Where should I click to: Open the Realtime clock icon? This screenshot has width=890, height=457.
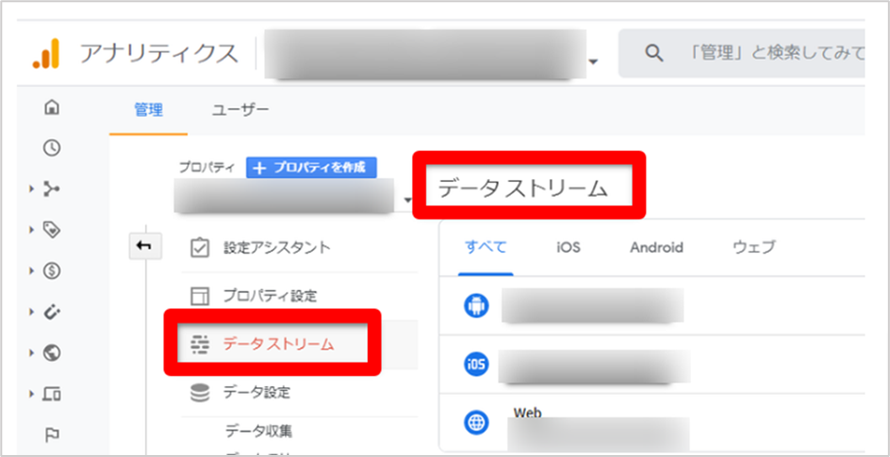pos(52,148)
